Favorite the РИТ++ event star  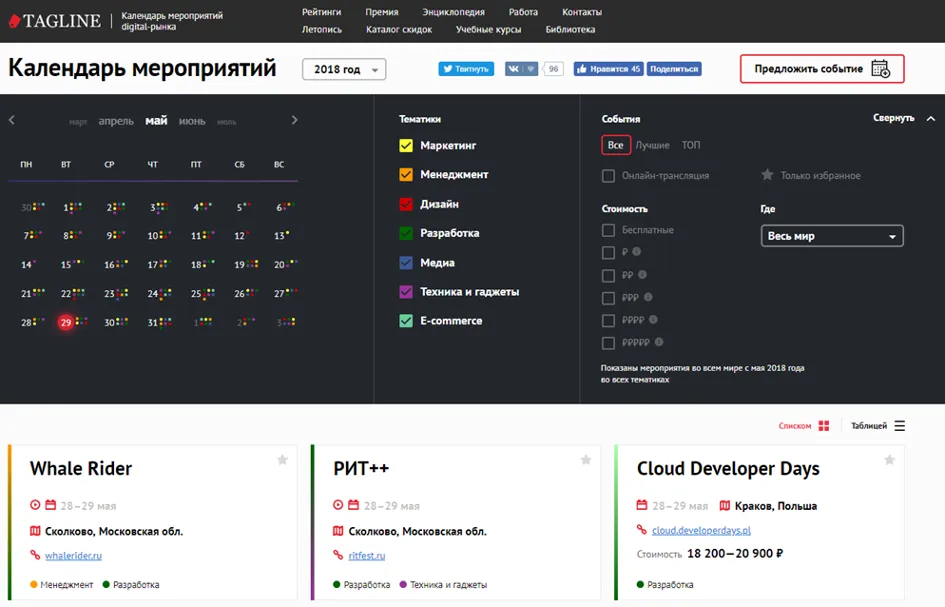click(586, 460)
